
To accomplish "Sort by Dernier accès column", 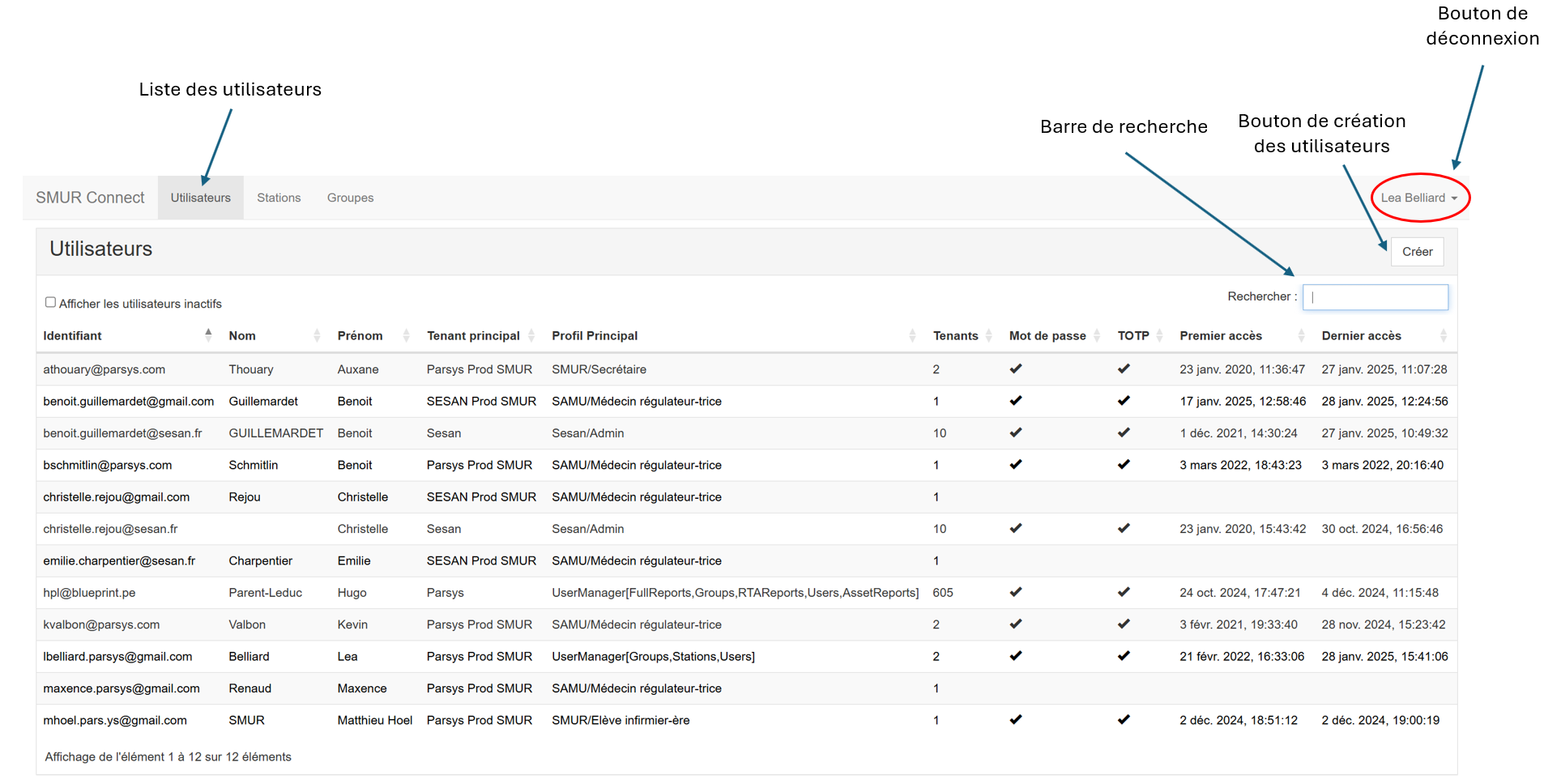I will coord(1384,336).
